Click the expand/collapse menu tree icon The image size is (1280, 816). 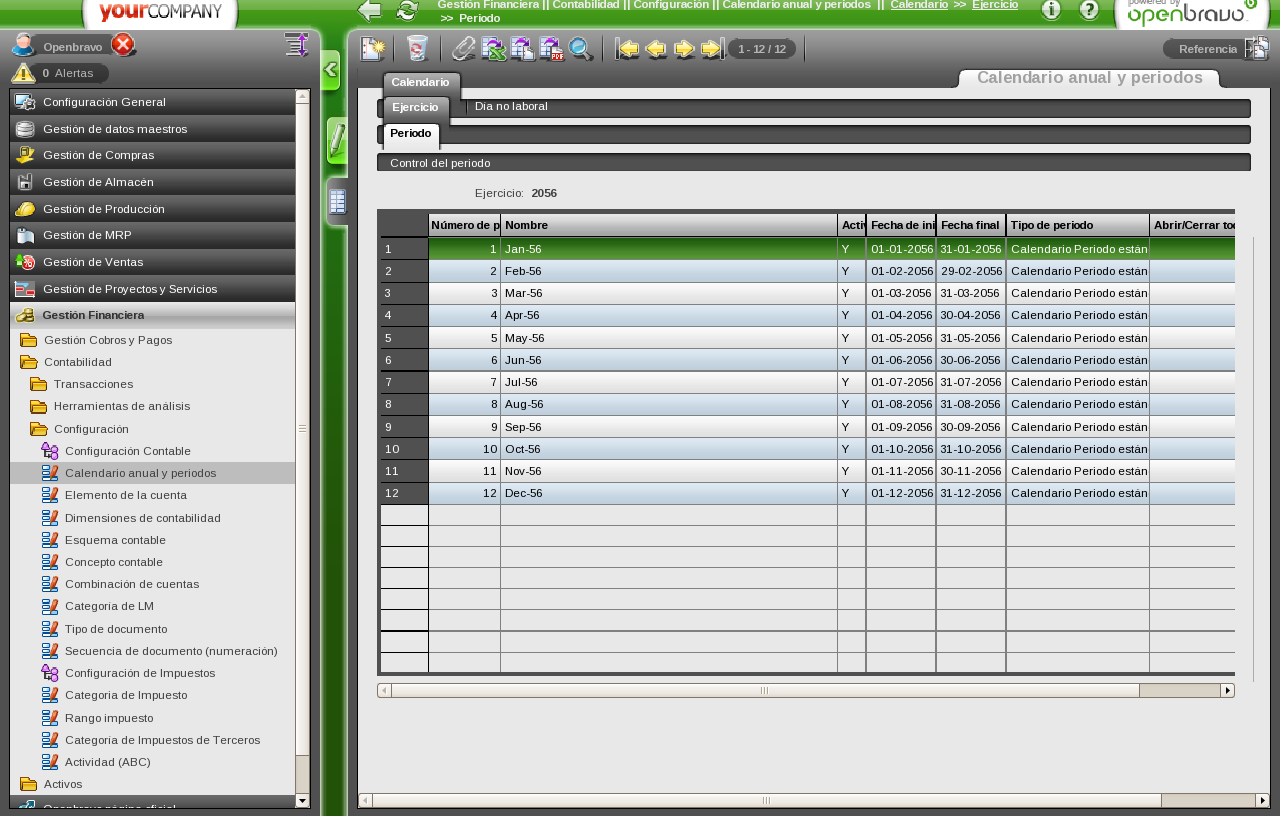[296, 45]
